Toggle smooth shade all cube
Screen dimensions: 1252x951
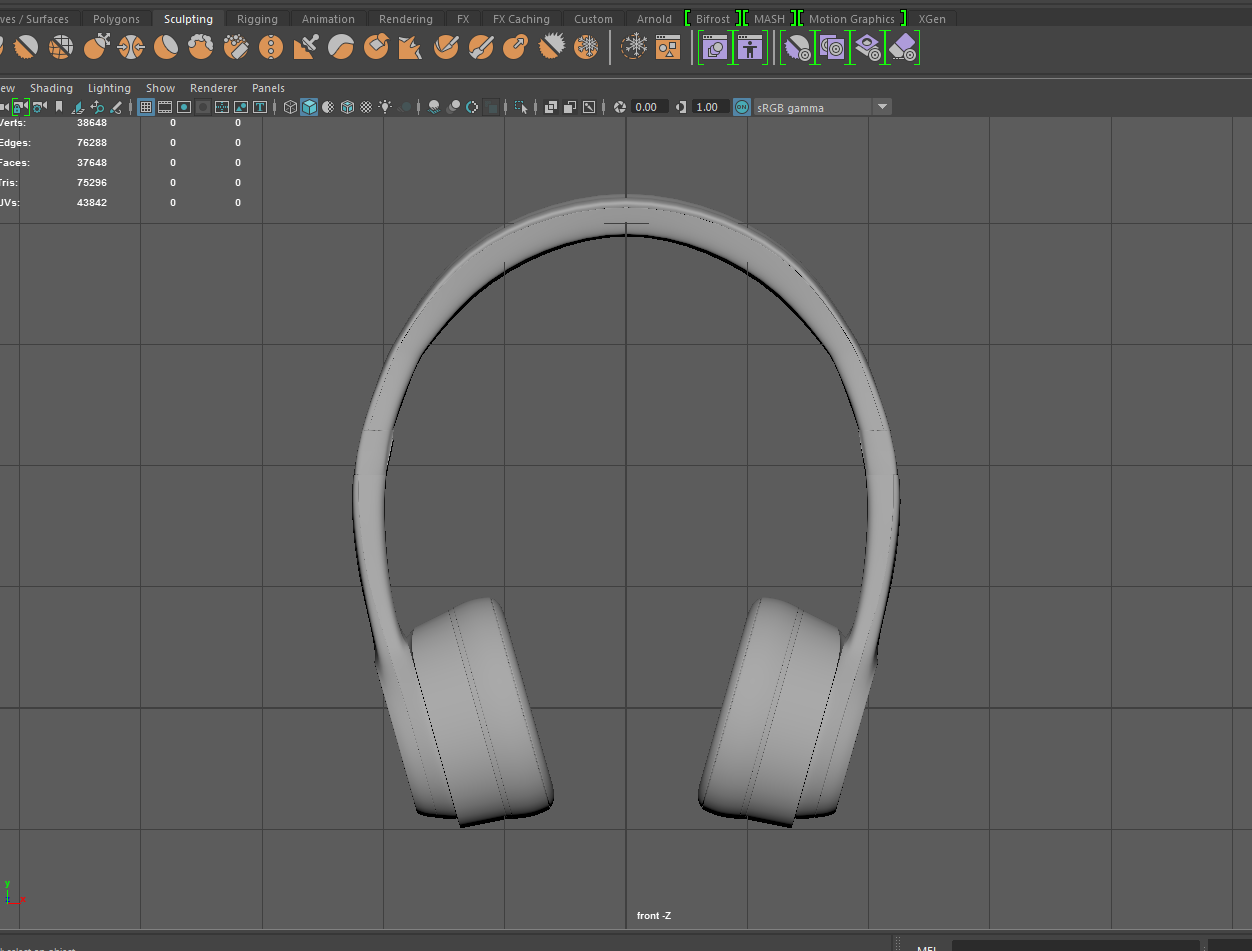click(x=309, y=107)
